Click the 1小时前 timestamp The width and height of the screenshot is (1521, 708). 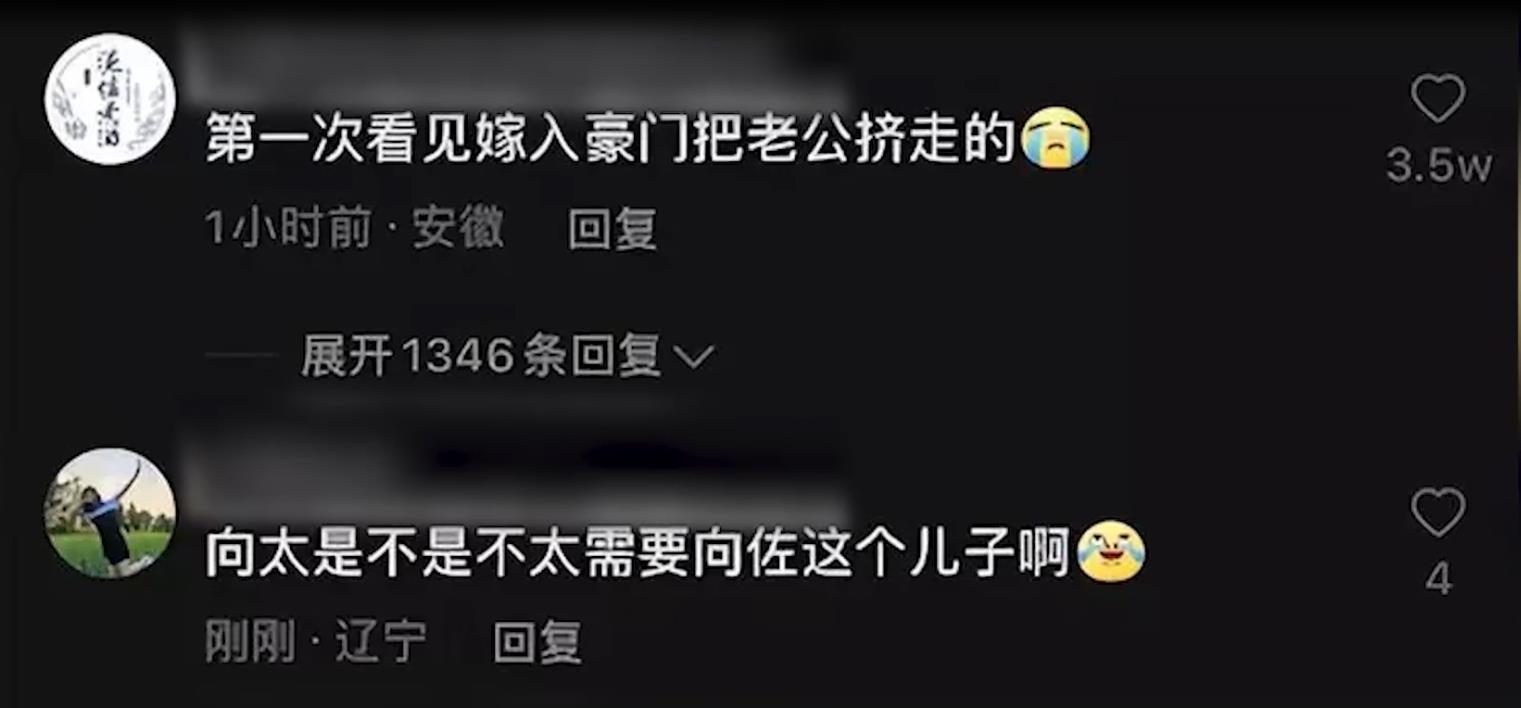[x=288, y=230]
